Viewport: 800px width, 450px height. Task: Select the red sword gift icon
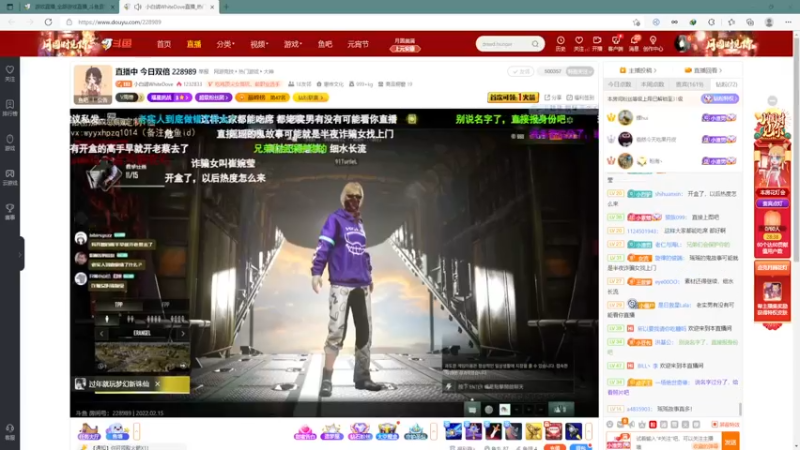click(493, 432)
